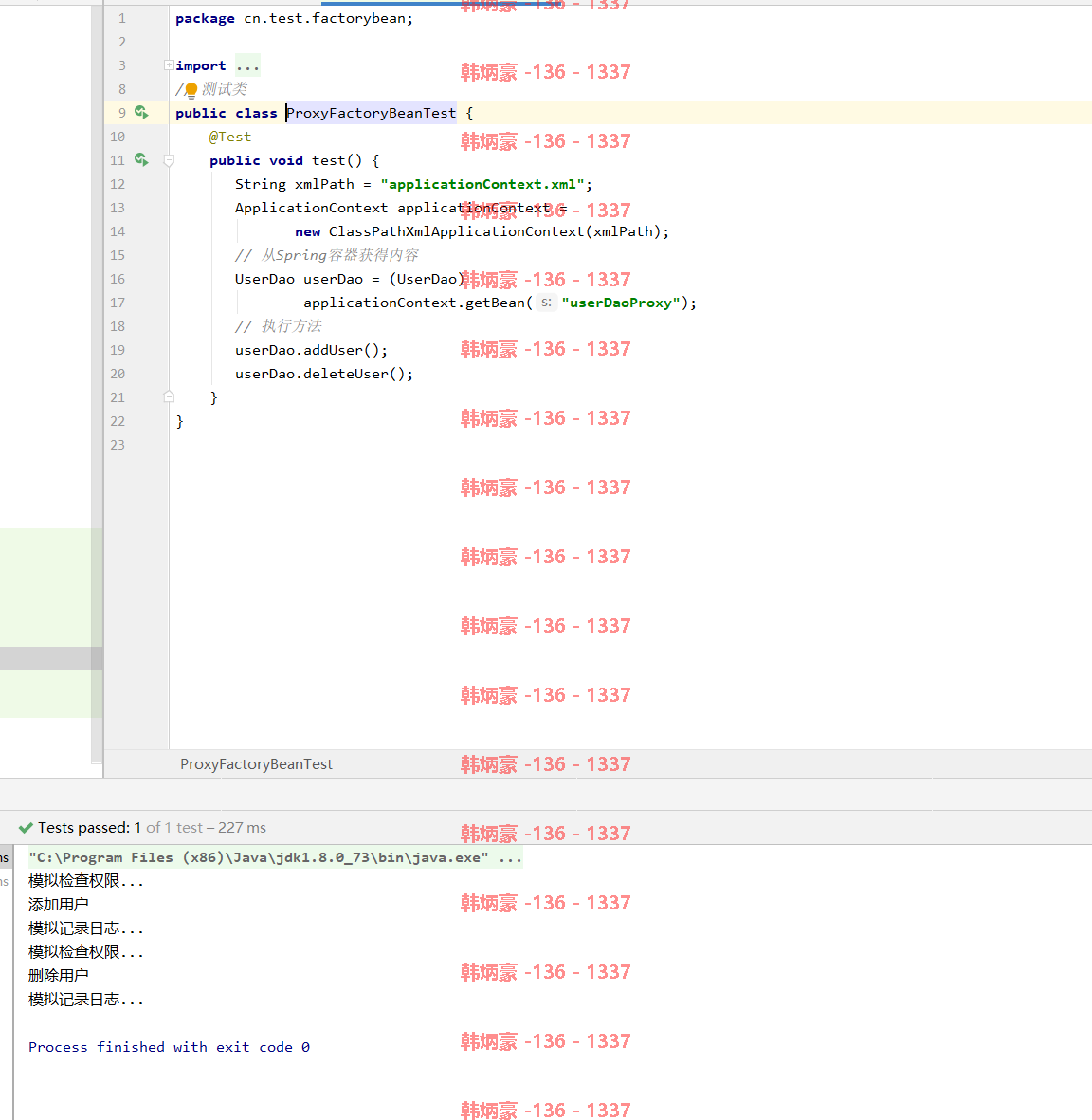Click line number 19 in the gutter

coord(118,350)
